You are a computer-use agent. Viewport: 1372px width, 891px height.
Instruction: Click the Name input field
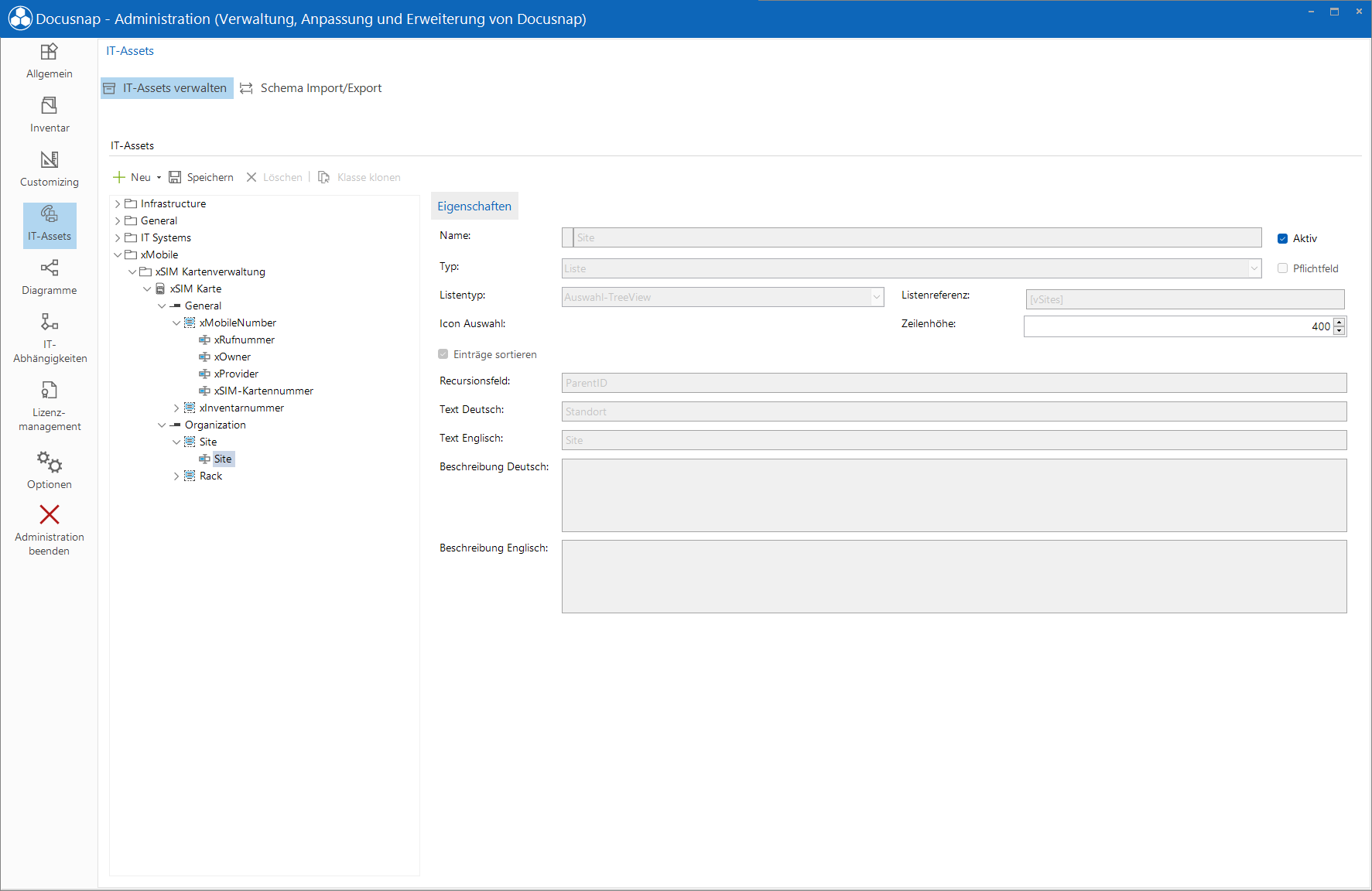point(912,237)
